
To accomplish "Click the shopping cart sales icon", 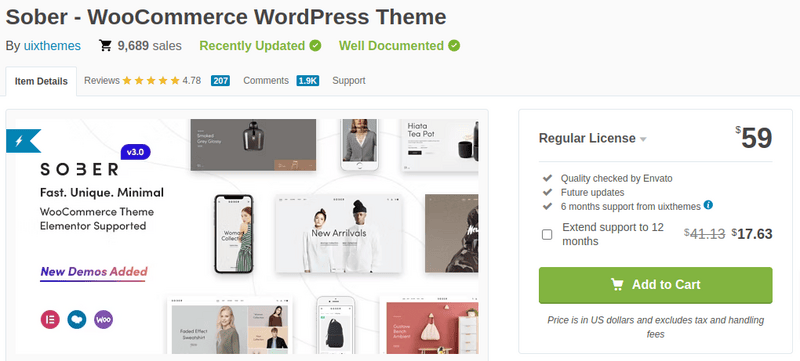I will [x=106, y=46].
